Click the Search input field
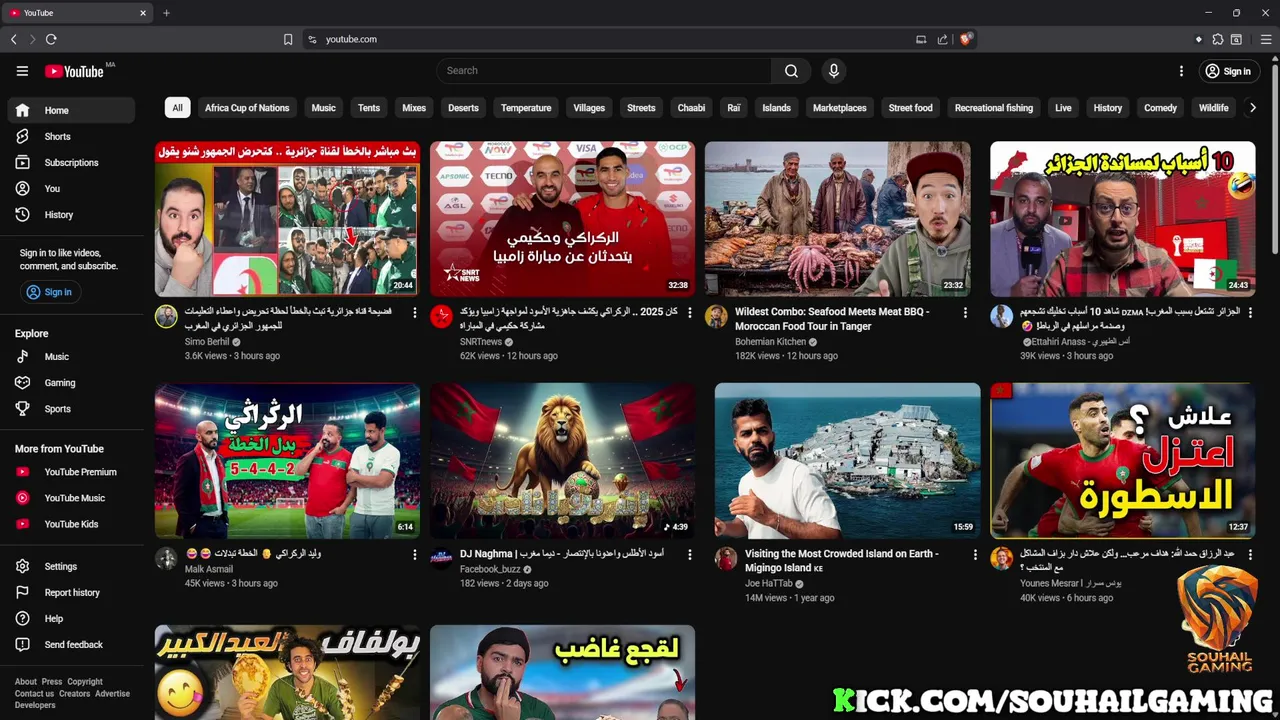The image size is (1280, 720). point(604,71)
